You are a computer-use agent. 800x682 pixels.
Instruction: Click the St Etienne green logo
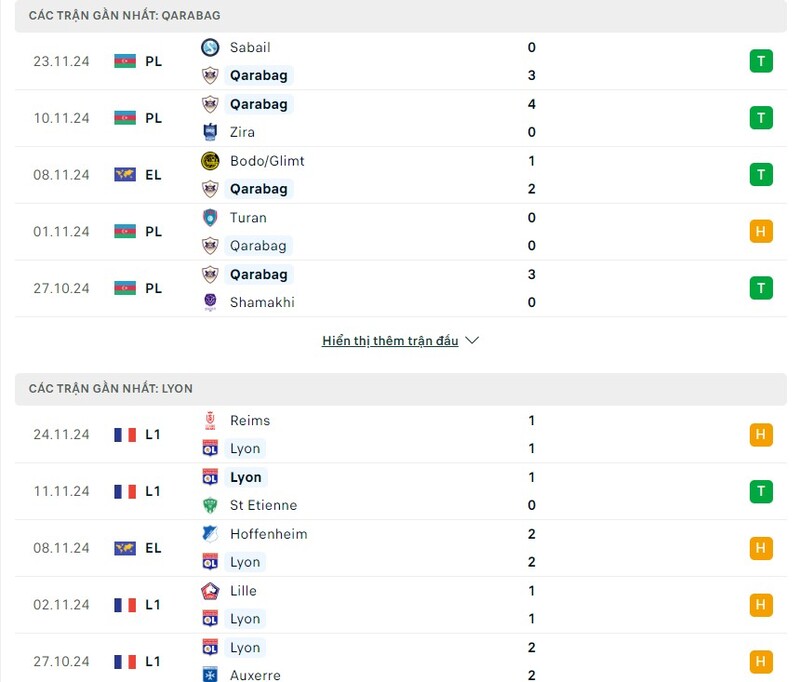pyautogui.click(x=210, y=505)
